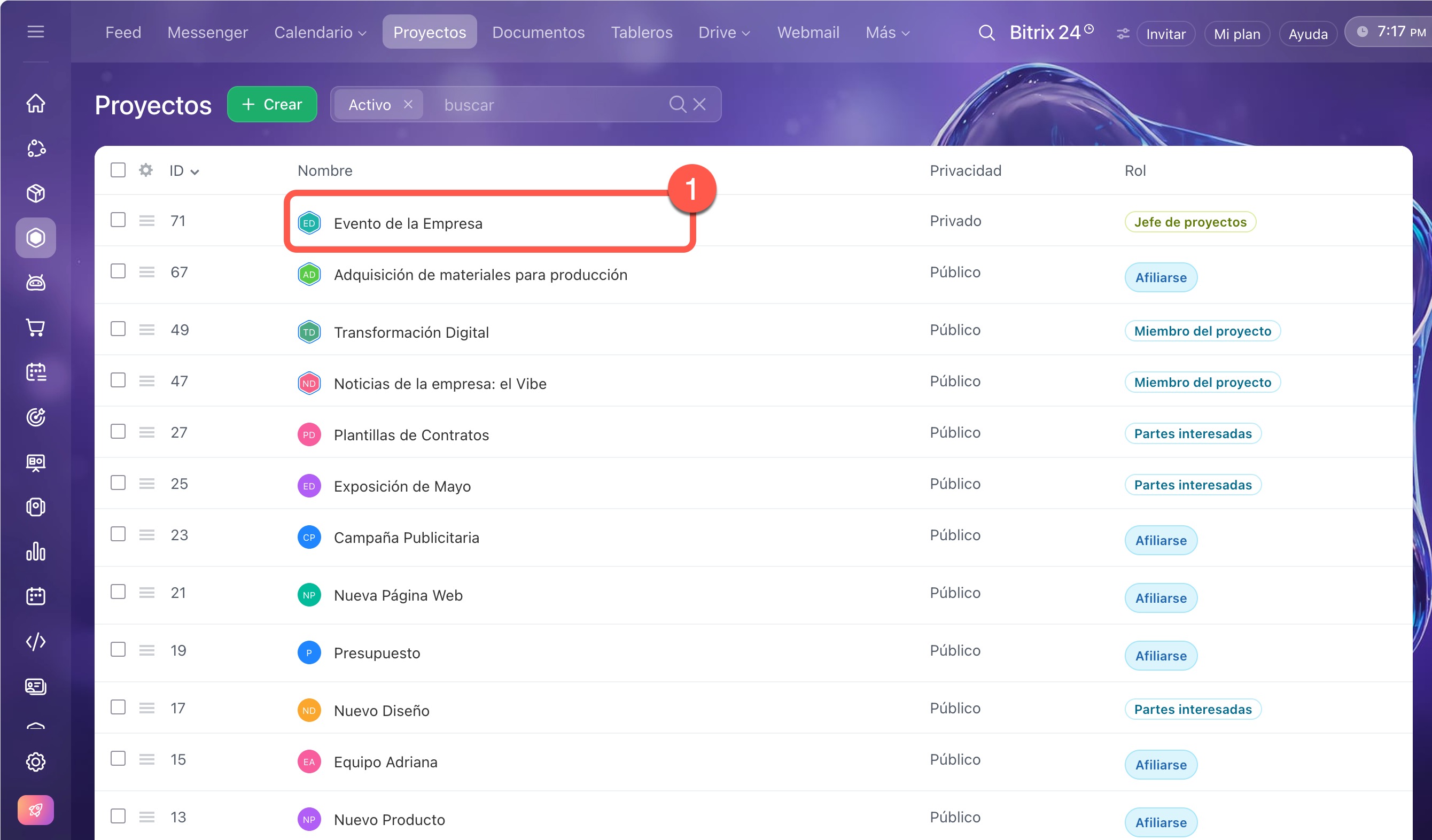Open the Evento de la Empresa project
The height and width of the screenshot is (840, 1432).
(408, 223)
